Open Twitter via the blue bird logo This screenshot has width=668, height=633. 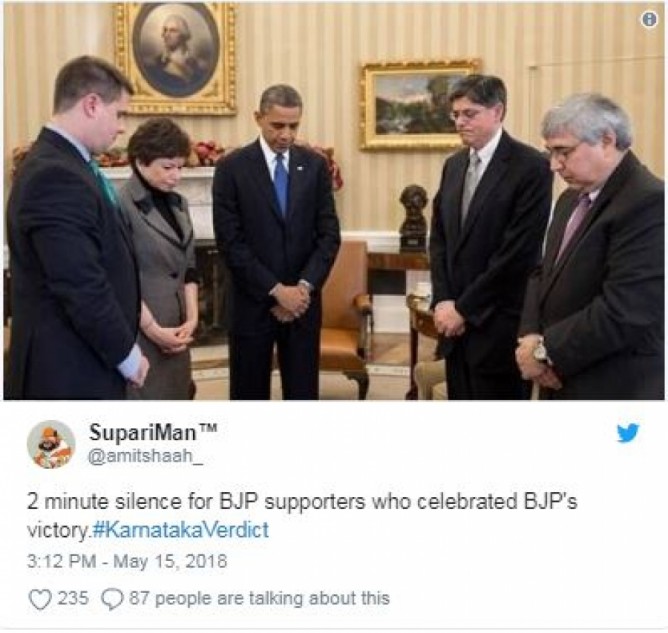coord(628,433)
